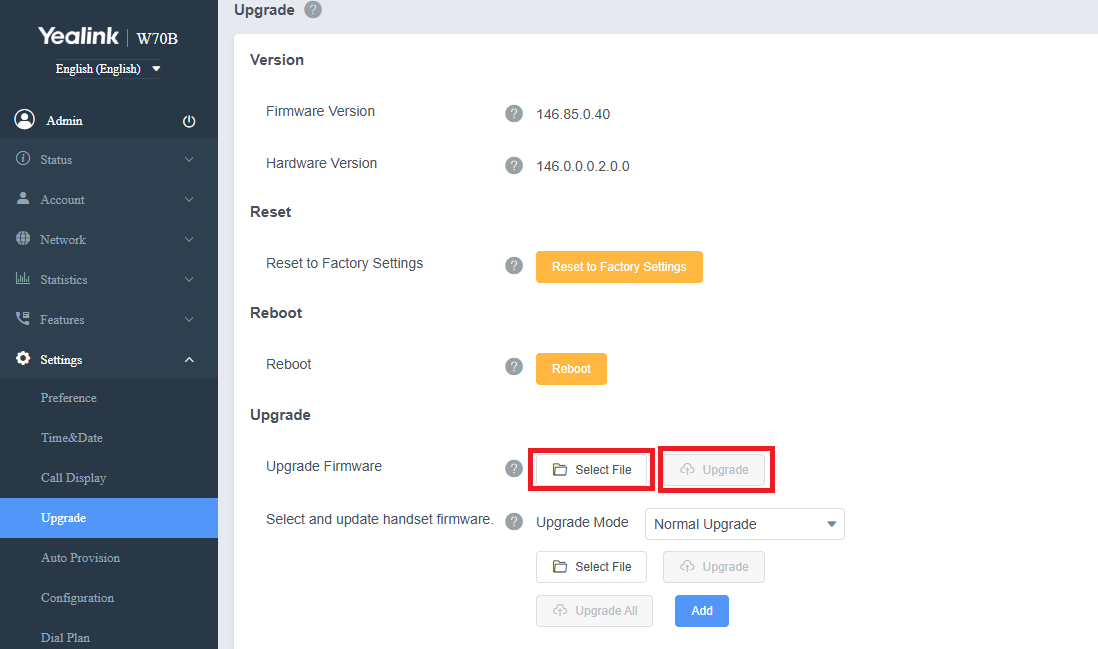Expand the Status menu section

(108, 160)
